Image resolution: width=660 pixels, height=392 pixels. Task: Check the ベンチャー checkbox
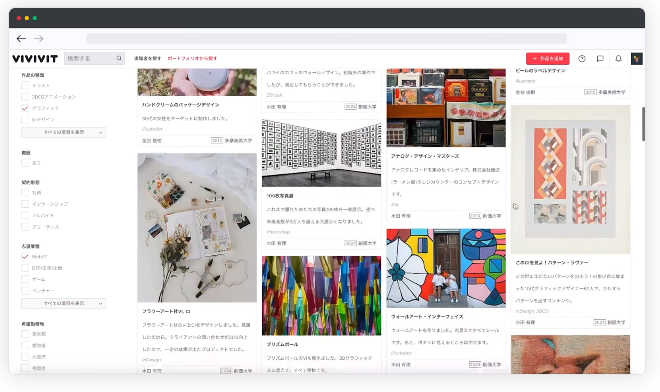point(25,291)
